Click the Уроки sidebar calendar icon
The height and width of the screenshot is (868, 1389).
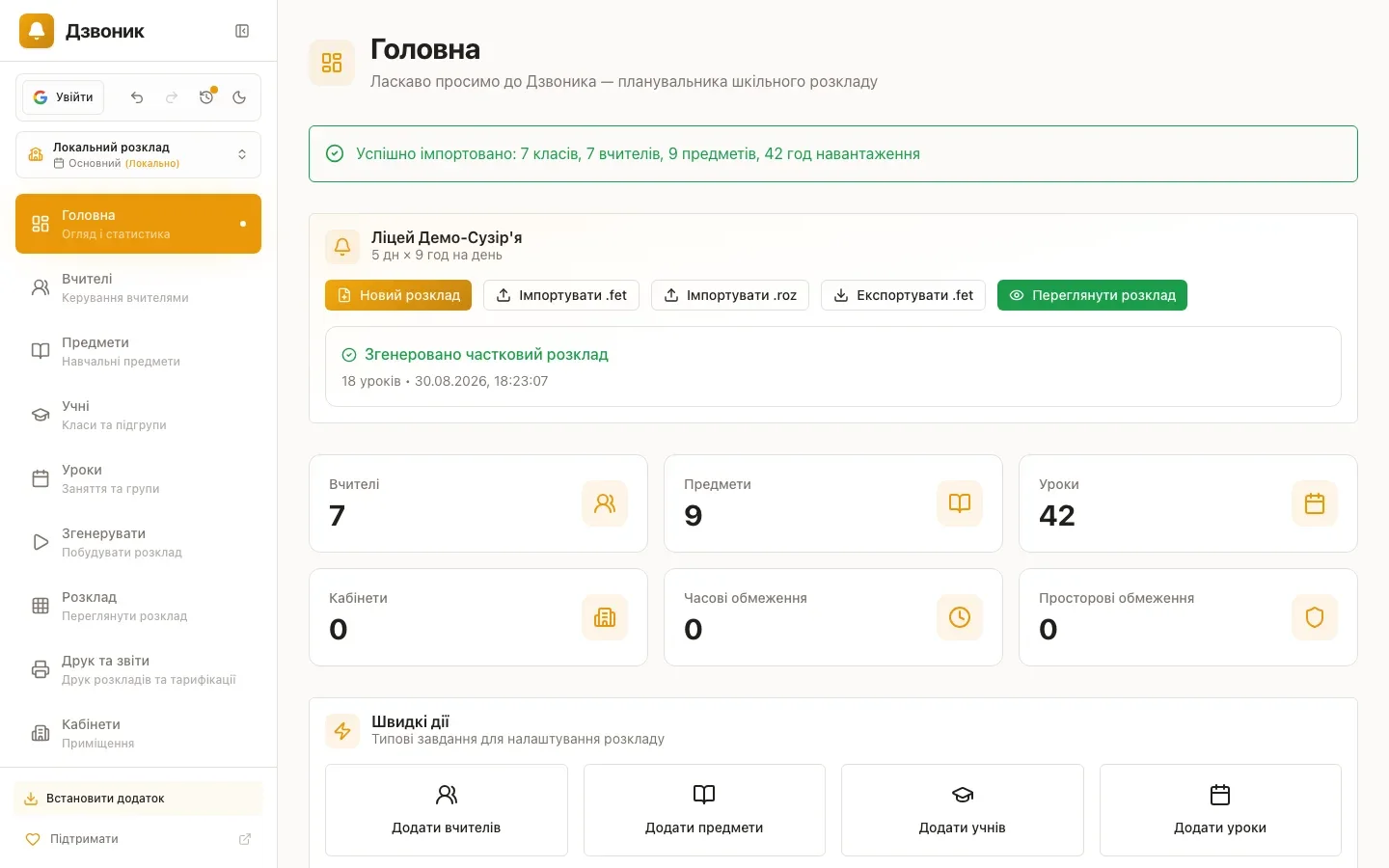tap(41, 478)
